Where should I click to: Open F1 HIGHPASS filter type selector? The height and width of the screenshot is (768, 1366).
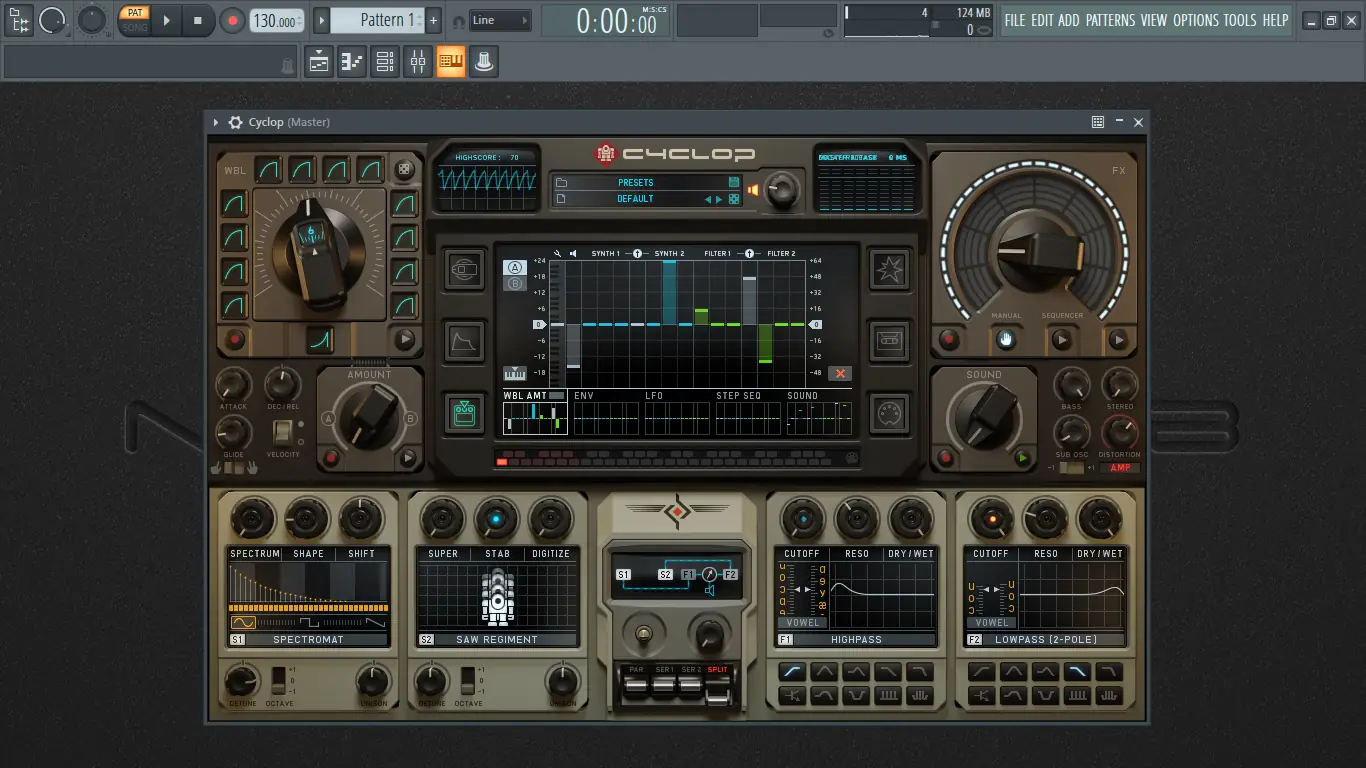[x=856, y=639]
